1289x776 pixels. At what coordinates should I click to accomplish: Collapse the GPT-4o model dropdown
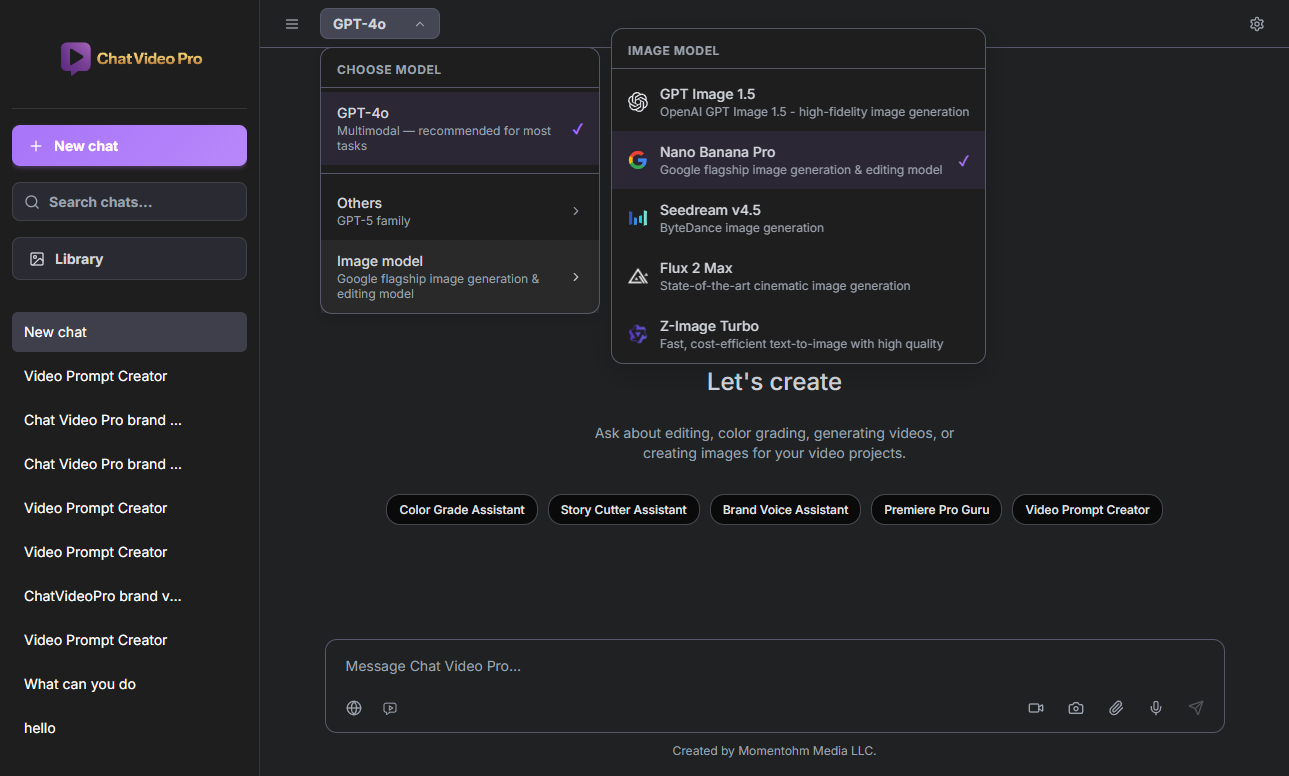pyautogui.click(x=379, y=24)
